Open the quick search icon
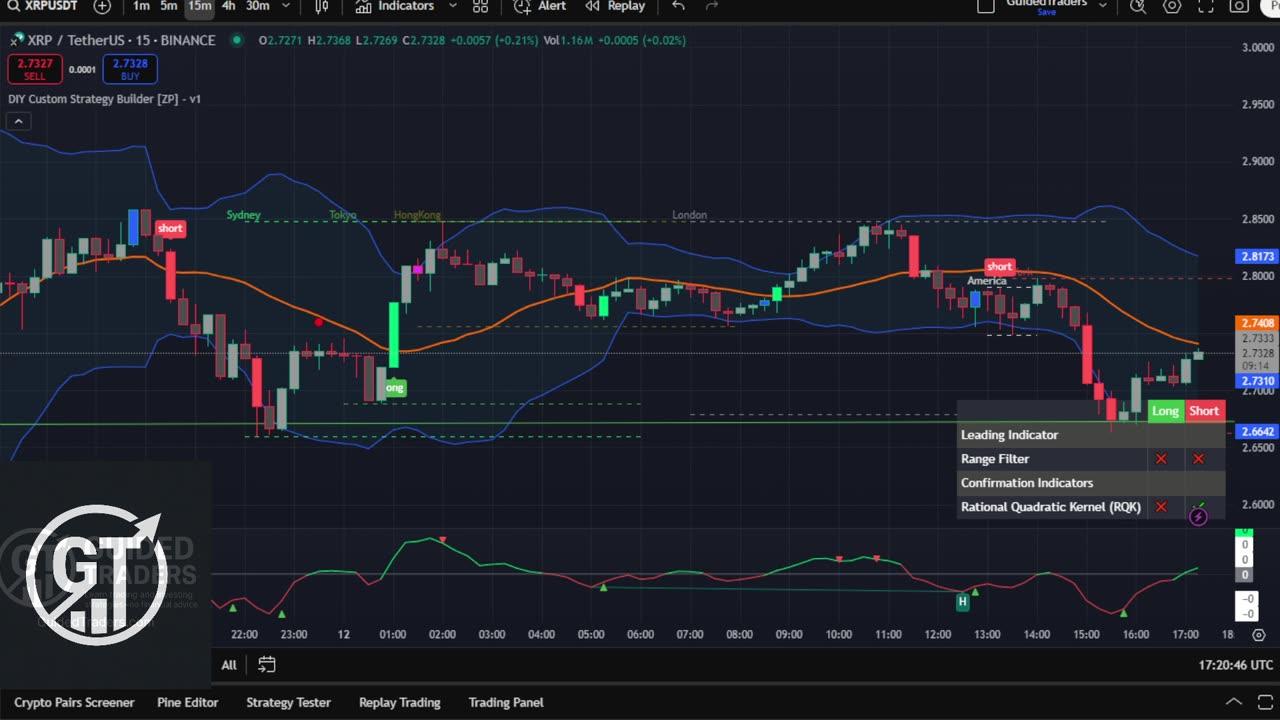The image size is (1280, 720). click(1138, 6)
